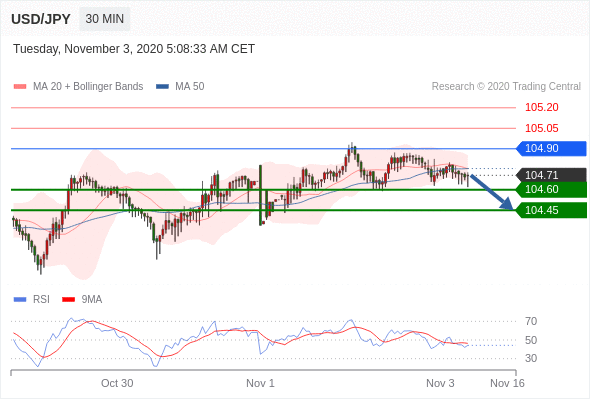This screenshot has width=590, height=400.
Task: Click the blue downward forecast arrow
Action: (492, 192)
